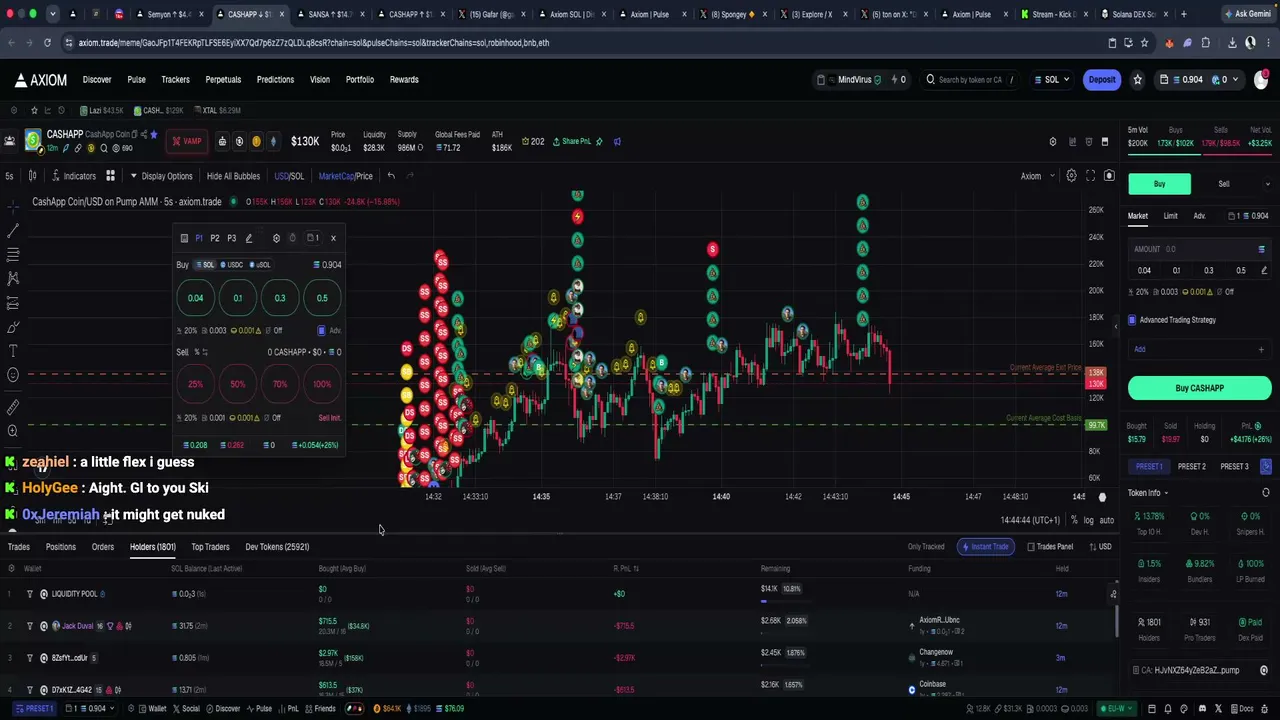1280x720 pixels.
Task: Go to the Trackers page
Action: (x=175, y=80)
